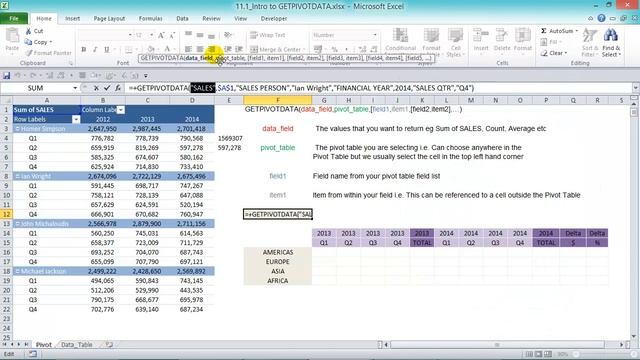Open the Number format dropdown
Viewport: 640px width, 360px height.
375,35
